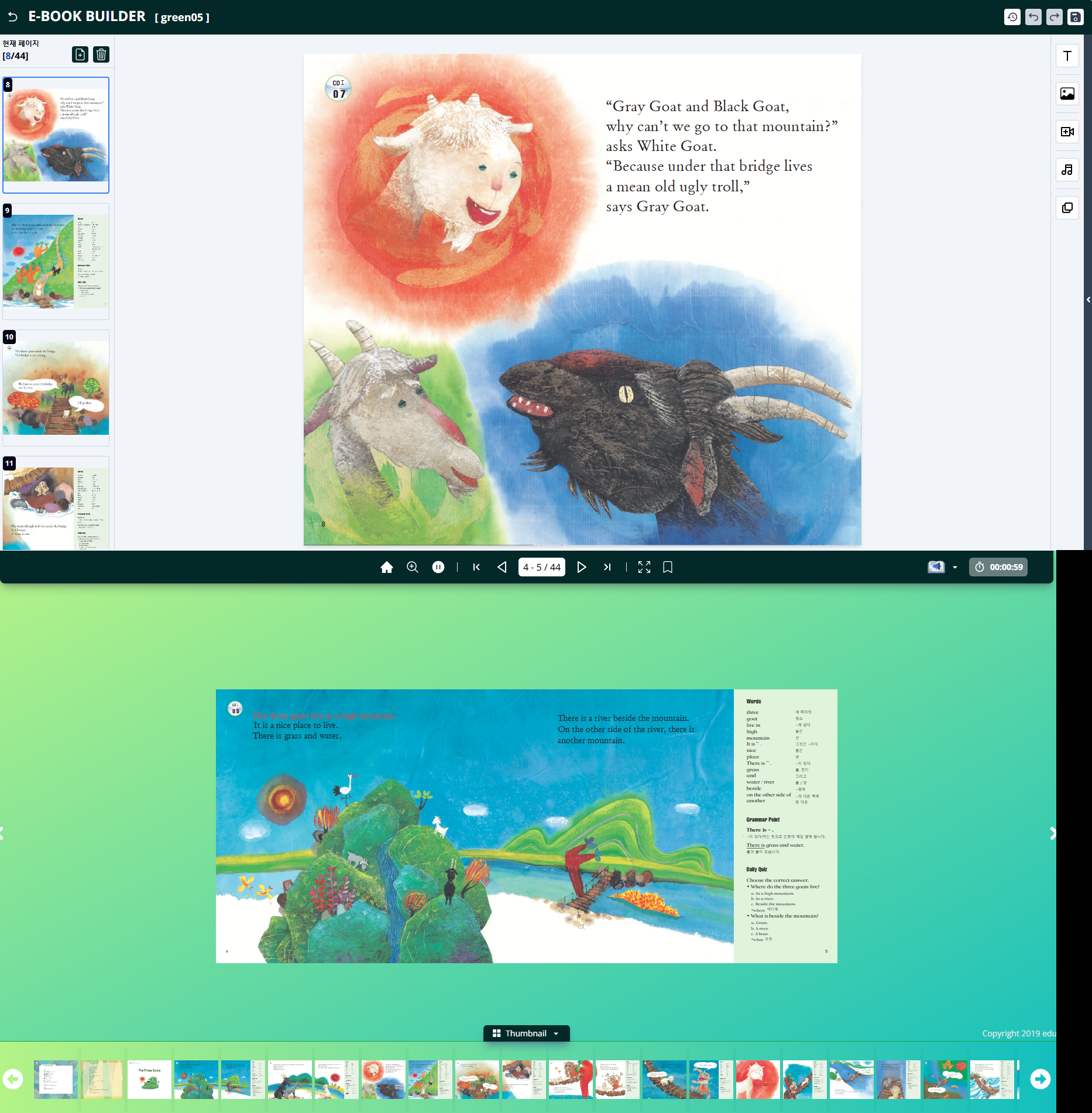The image size is (1092, 1113).
Task: Expand the collapsed right side panel
Action: pyautogui.click(x=1088, y=300)
